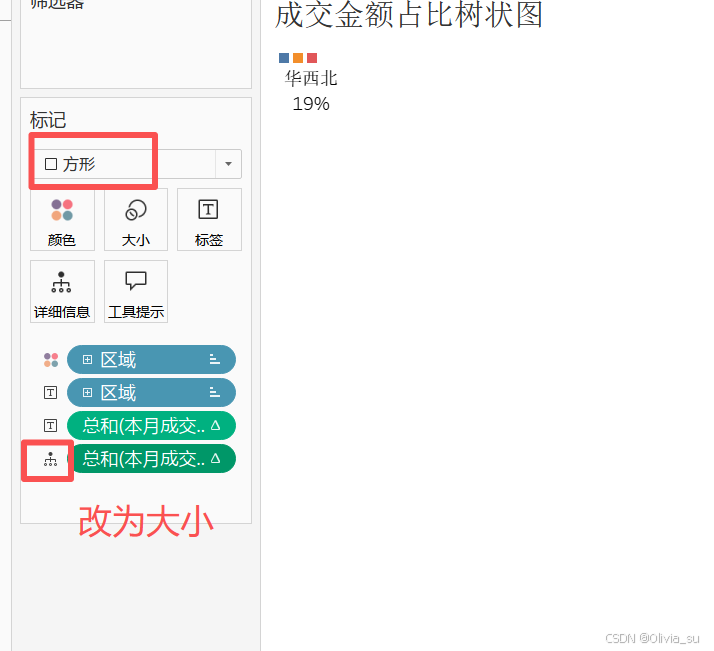The height and width of the screenshot is (651, 714).
Task: Select the 区域 pill on label
Action: point(151,392)
